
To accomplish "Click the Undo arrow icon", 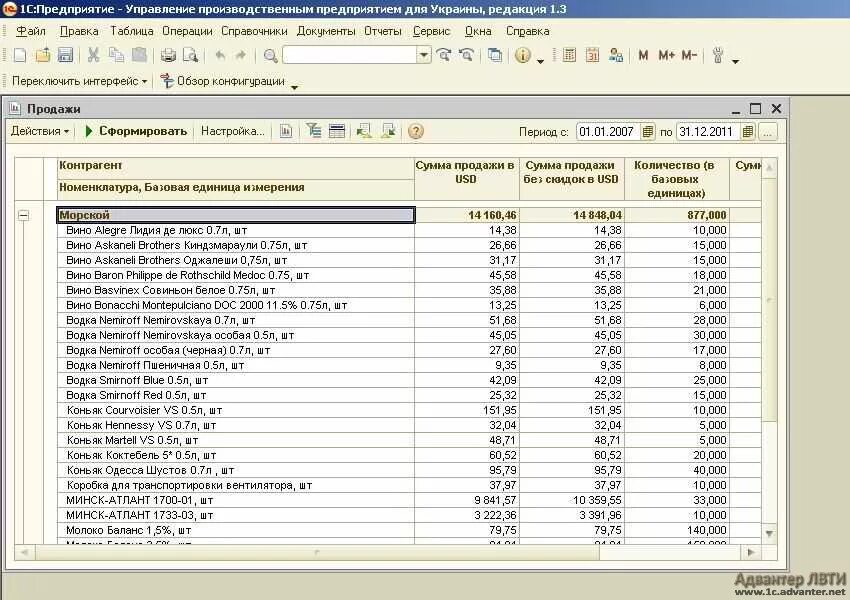I will point(220,55).
